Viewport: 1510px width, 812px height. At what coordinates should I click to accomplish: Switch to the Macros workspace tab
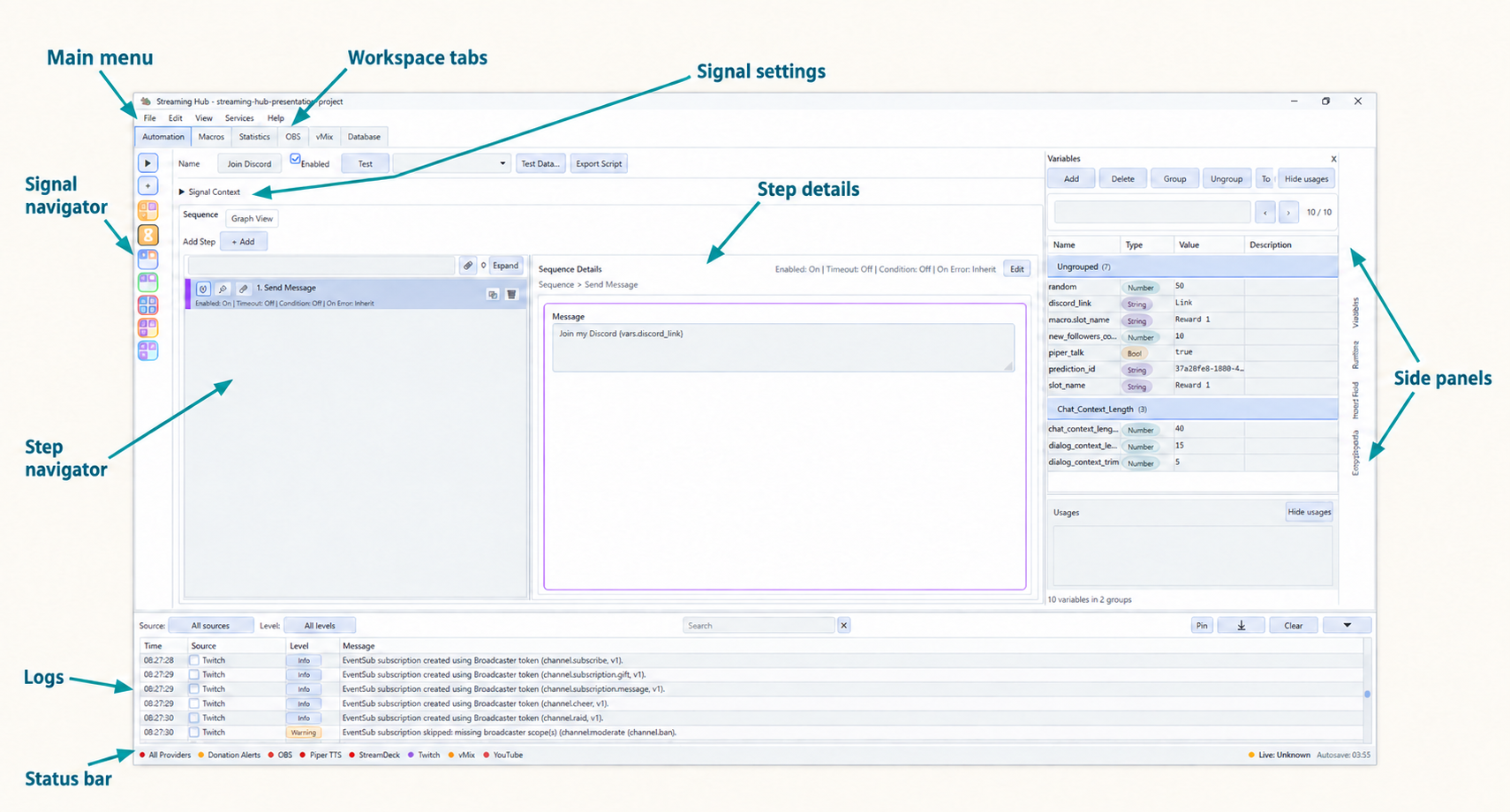(211, 137)
